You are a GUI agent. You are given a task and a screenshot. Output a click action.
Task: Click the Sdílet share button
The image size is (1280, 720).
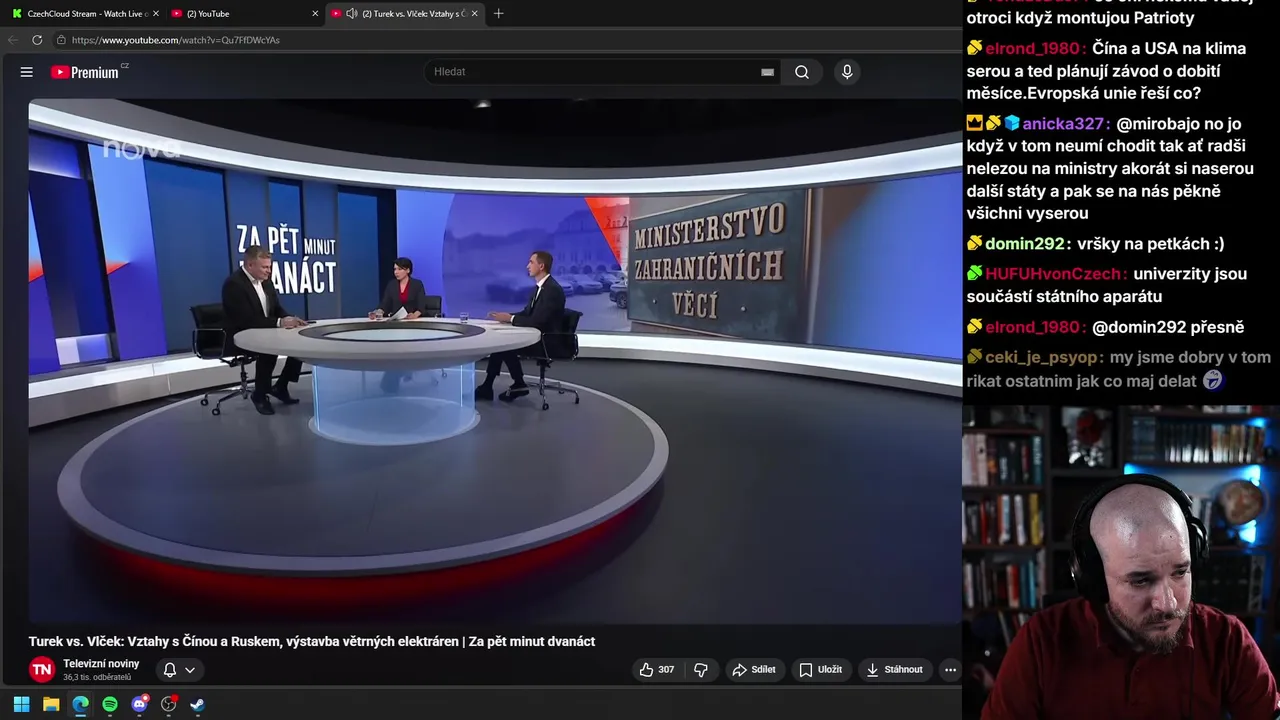(x=754, y=669)
